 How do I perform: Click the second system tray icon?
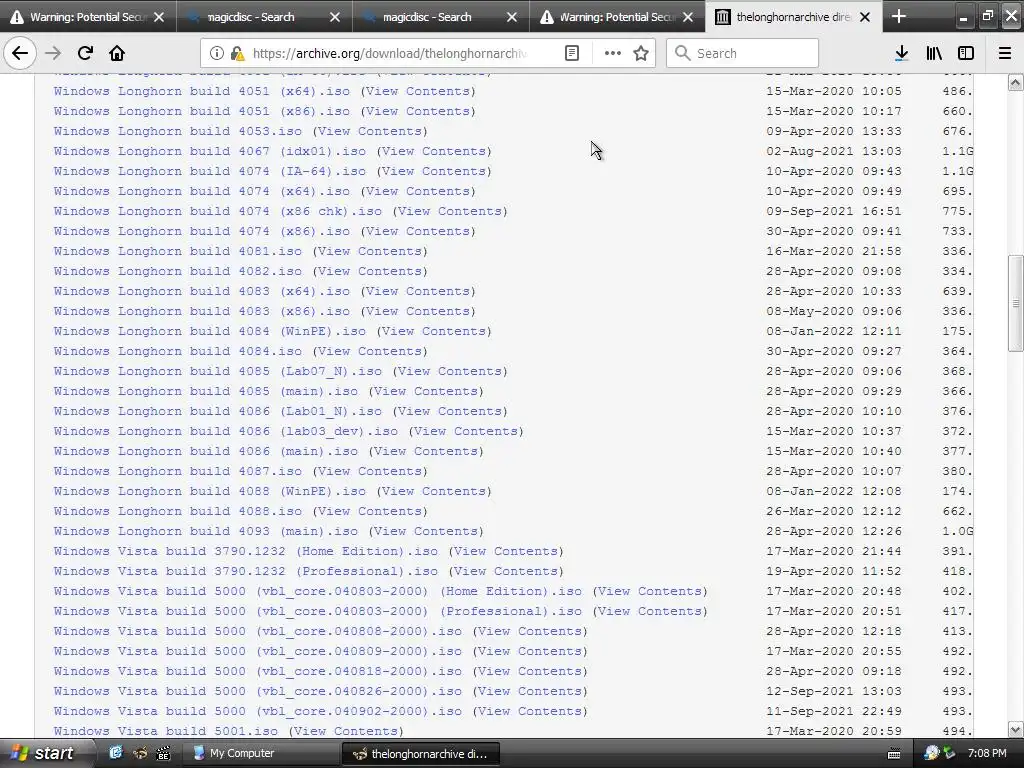pos(949,753)
